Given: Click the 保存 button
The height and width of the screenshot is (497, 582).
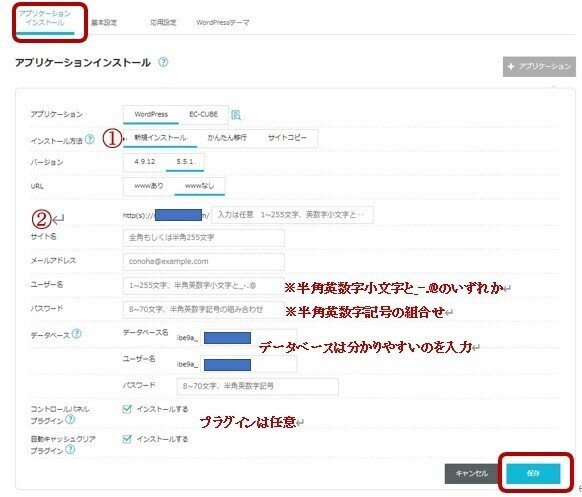Looking at the screenshot, I should point(533,474).
